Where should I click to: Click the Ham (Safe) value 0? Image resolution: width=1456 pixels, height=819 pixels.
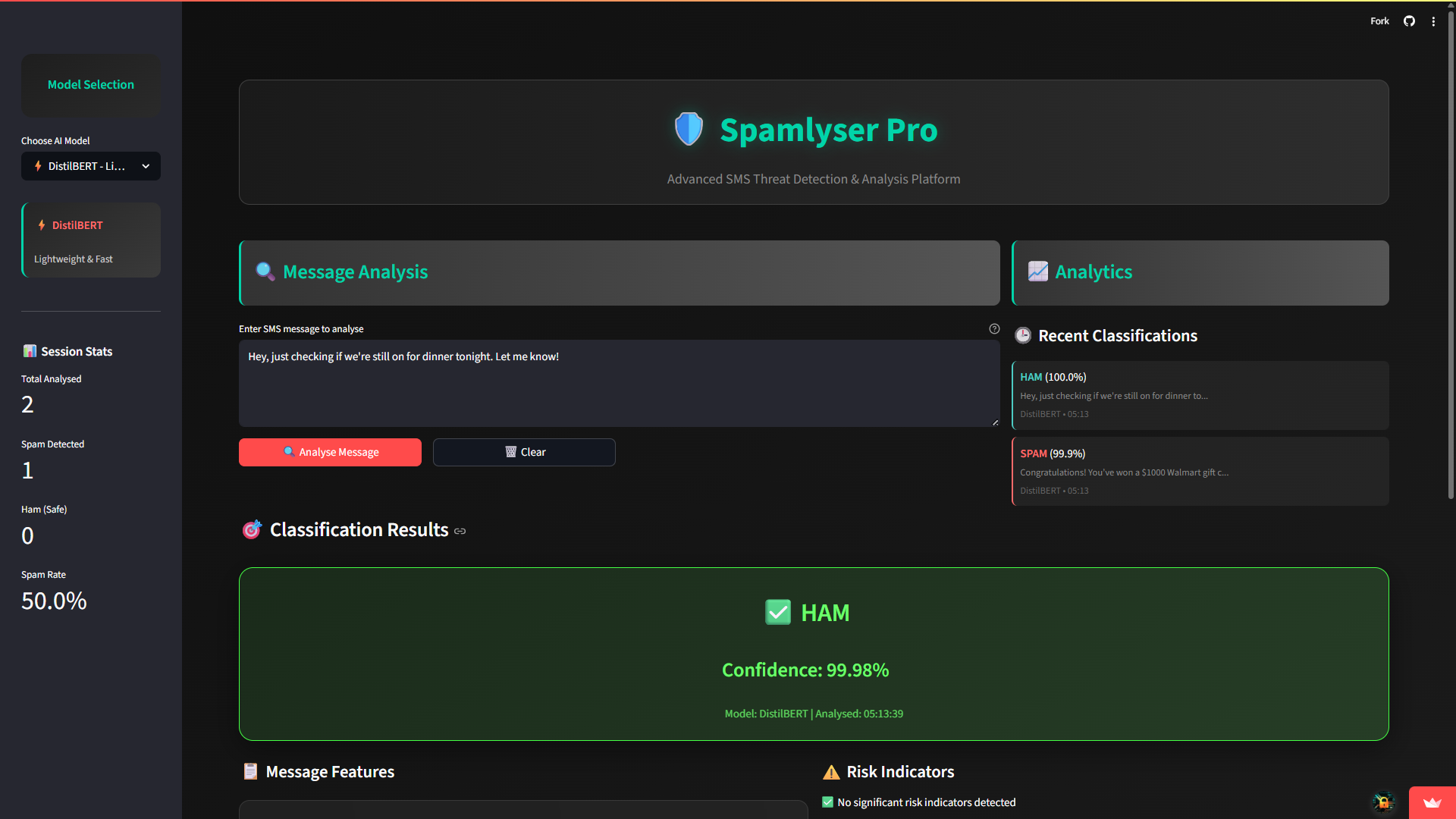pos(27,536)
